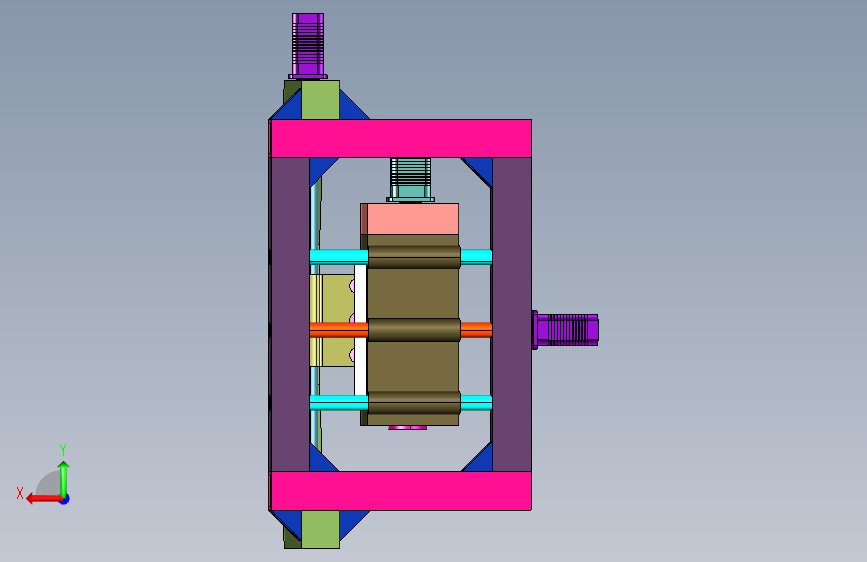Image resolution: width=867 pixels, height=562 pixels.
Task: Select the blue gusset inside the bottom right corner
Action: point(481,460)
